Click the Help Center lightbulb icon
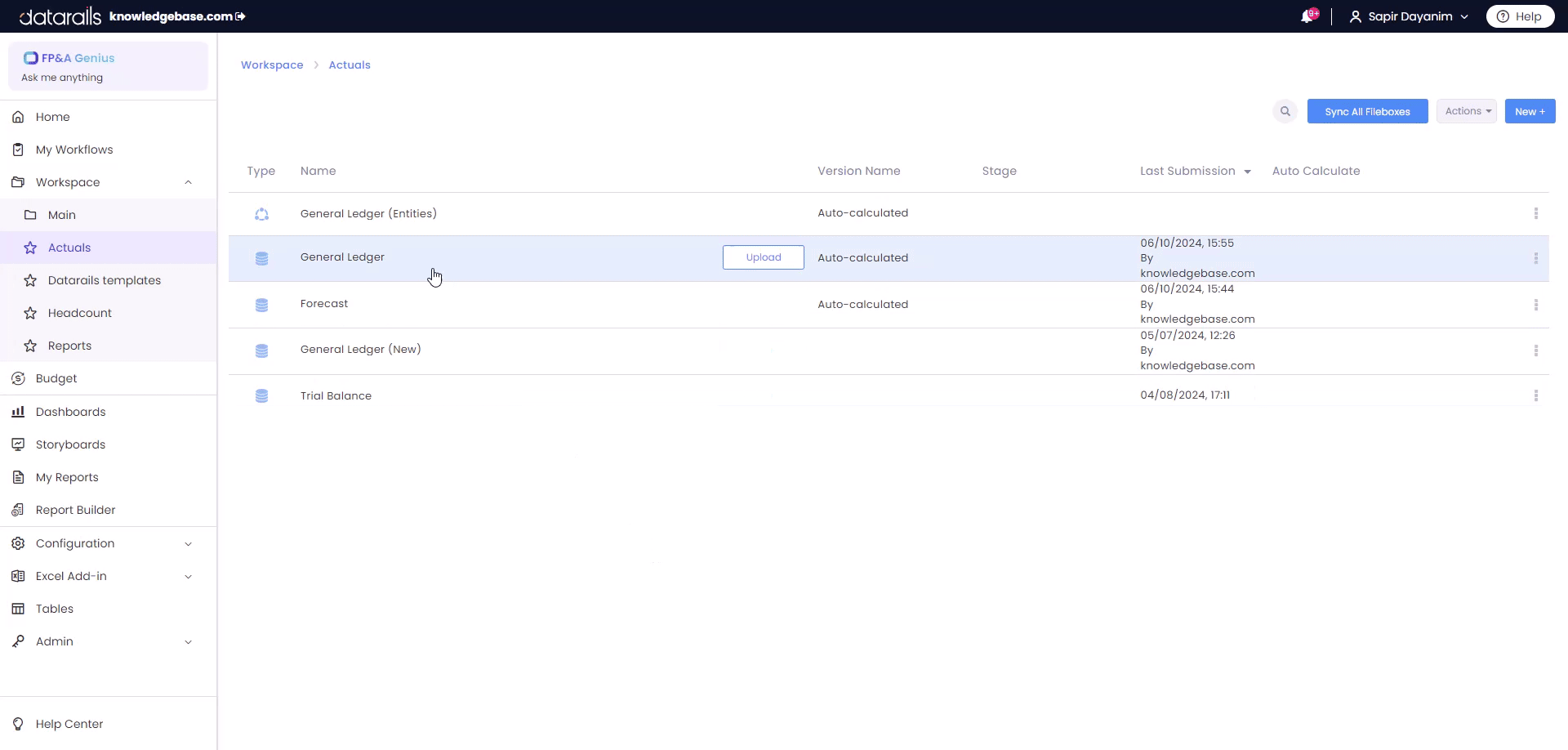Viewport: 1568px width, 750px height. click(x=18, y=724)
